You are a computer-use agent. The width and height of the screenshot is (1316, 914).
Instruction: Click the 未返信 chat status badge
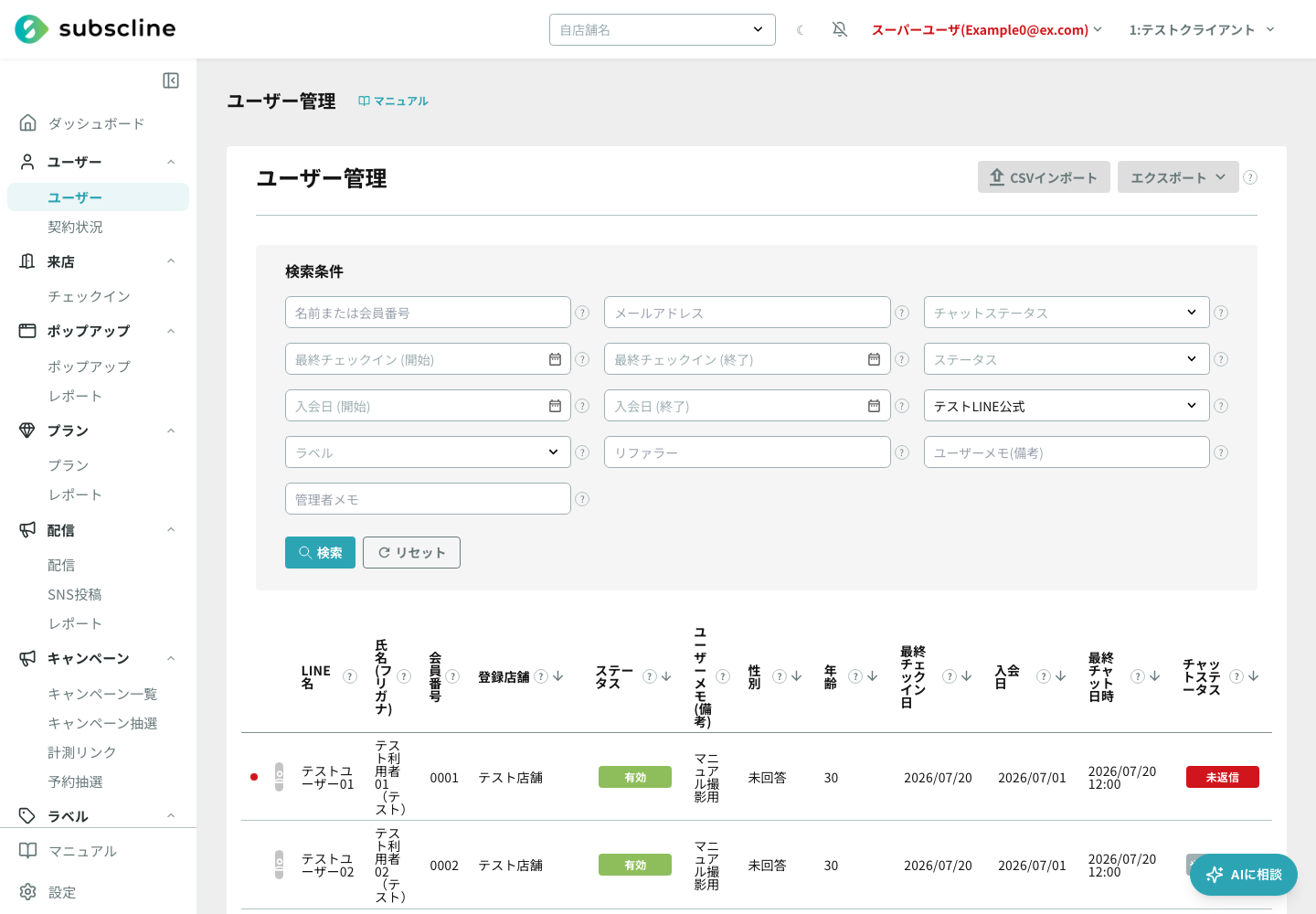coord(1222,777)
